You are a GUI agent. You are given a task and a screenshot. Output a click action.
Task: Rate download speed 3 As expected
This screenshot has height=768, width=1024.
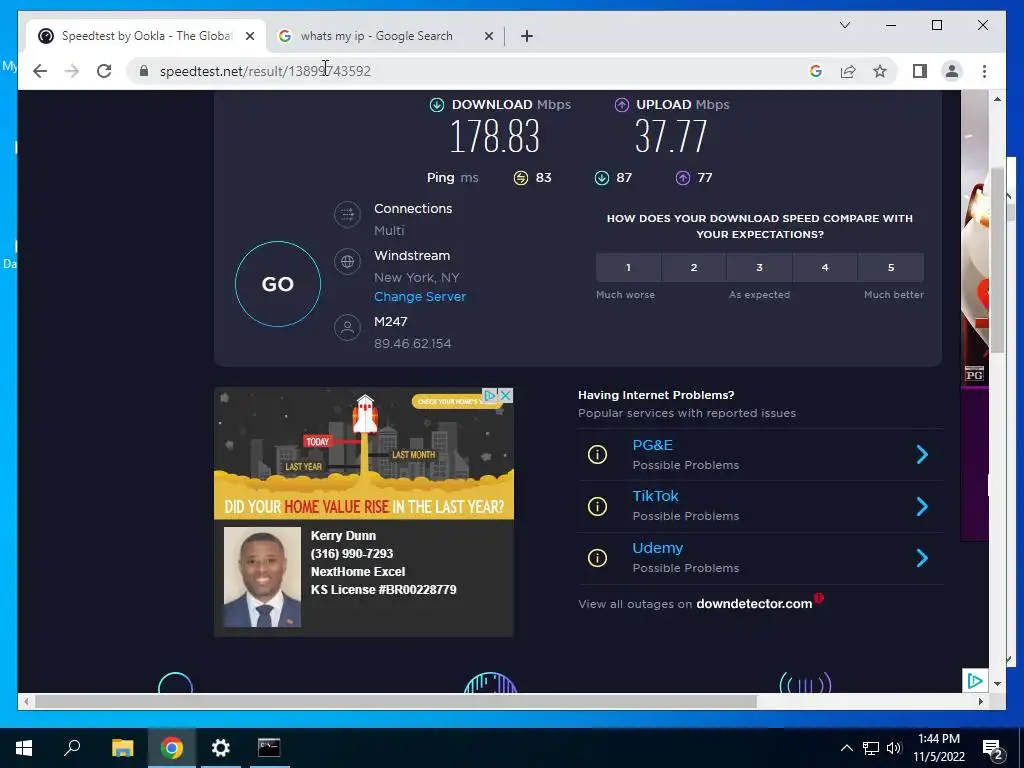click(x=760, y=268)
